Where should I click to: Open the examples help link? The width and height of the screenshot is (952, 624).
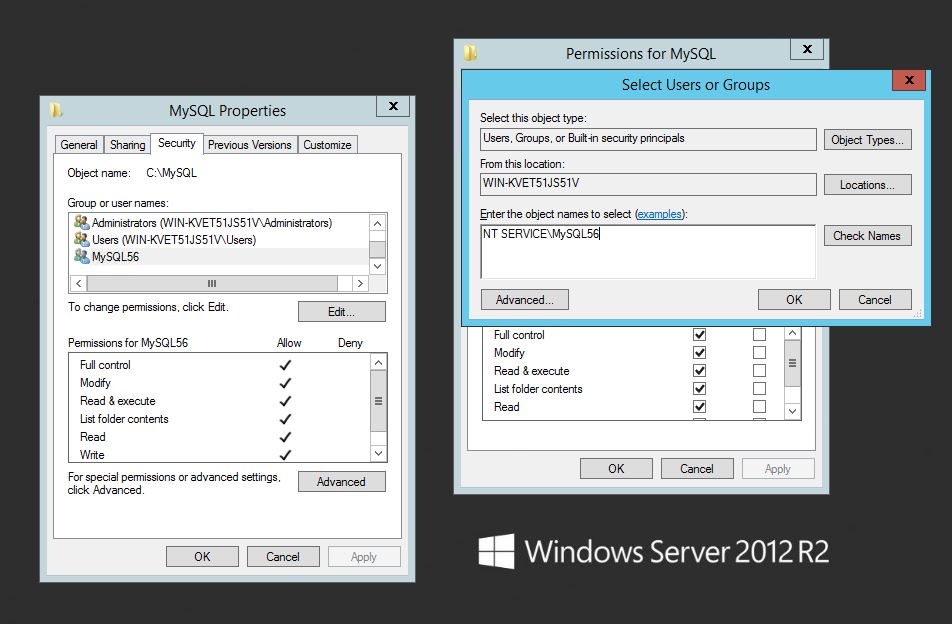658,214
